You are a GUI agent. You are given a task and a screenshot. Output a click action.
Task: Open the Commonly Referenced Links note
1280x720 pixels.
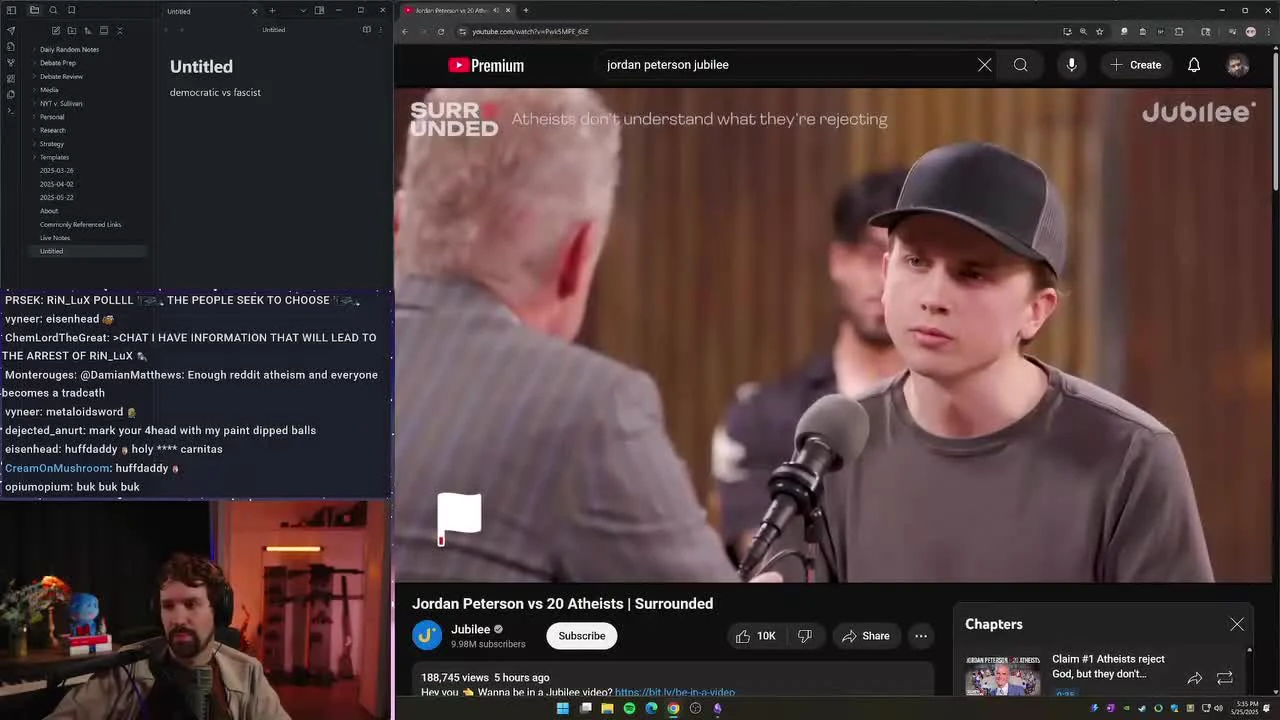pyautogui.click(x=80, y=225)
